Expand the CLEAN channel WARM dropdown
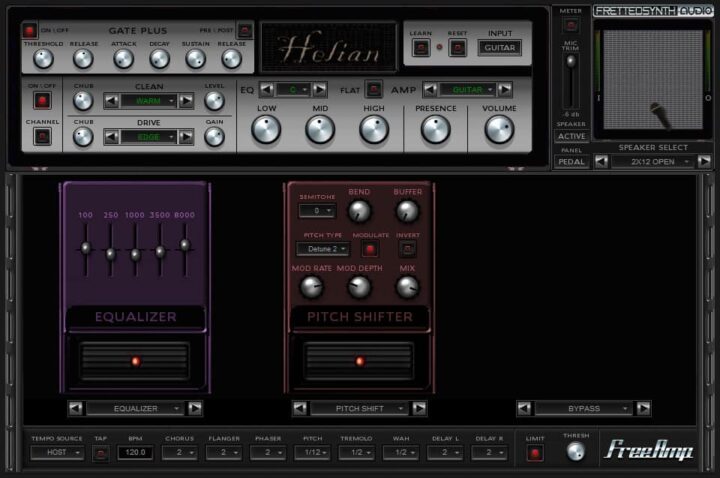Screen dimensions: 720x478 [150, 101]
